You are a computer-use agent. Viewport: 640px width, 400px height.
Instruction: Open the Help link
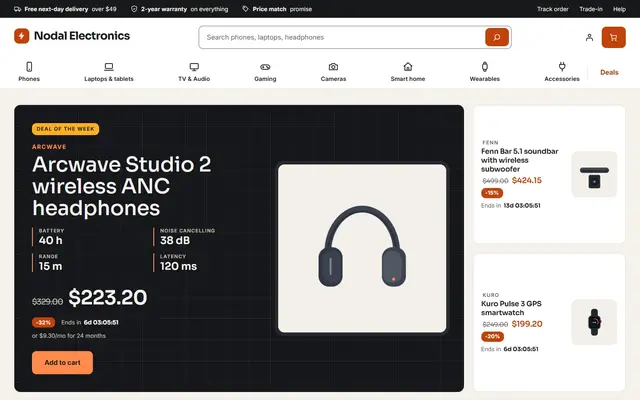click(x=619, y=9)
